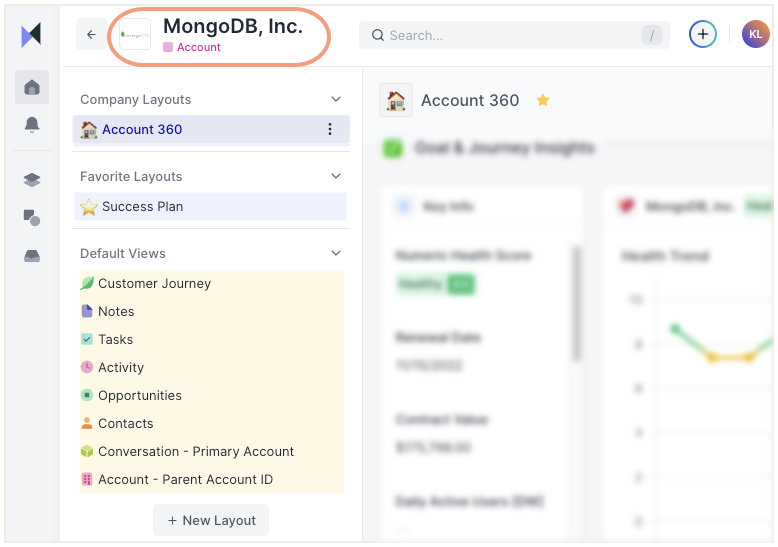Click the Account 360 page heading

[470, 101]
